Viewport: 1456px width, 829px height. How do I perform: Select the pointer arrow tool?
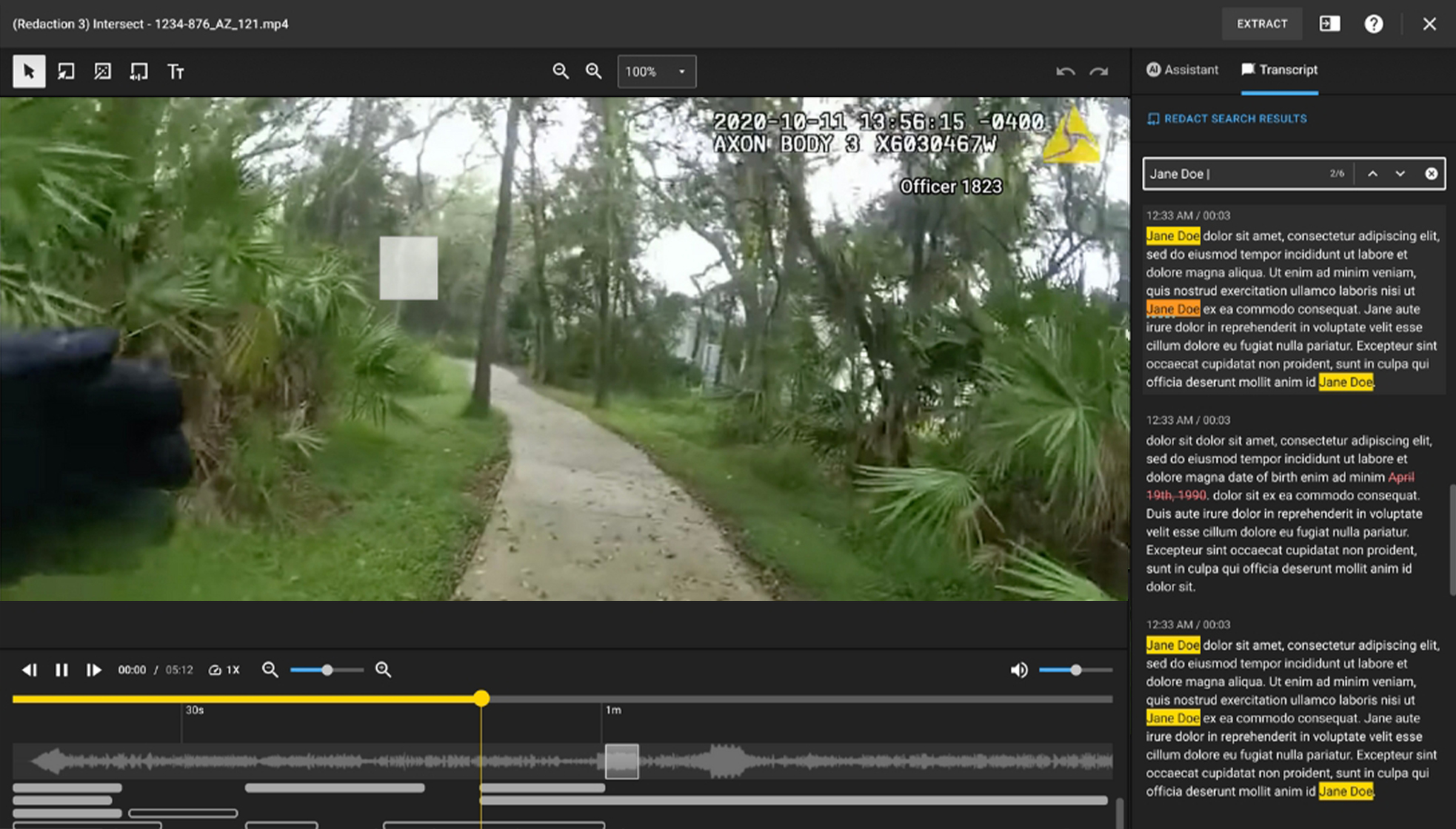pos(29,71)
